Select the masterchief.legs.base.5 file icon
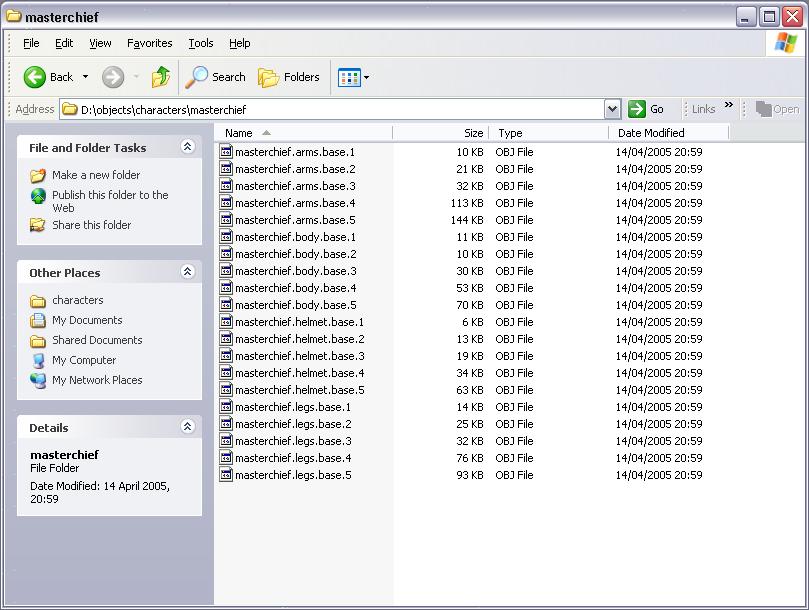This screenshot has height=610, width=809. pos(226,475)
